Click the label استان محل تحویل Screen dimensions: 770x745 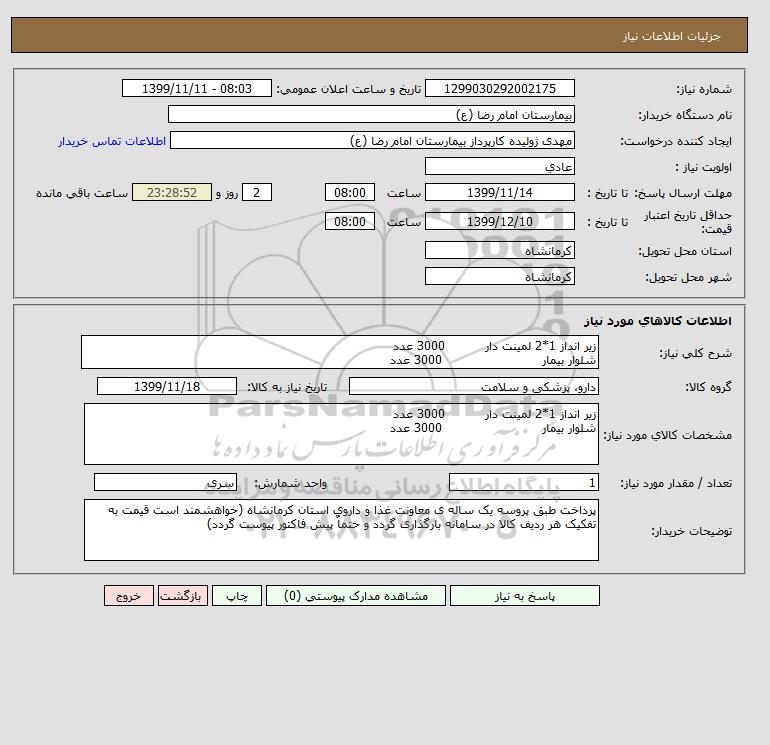pyautogui.click(x=685, y=251)
